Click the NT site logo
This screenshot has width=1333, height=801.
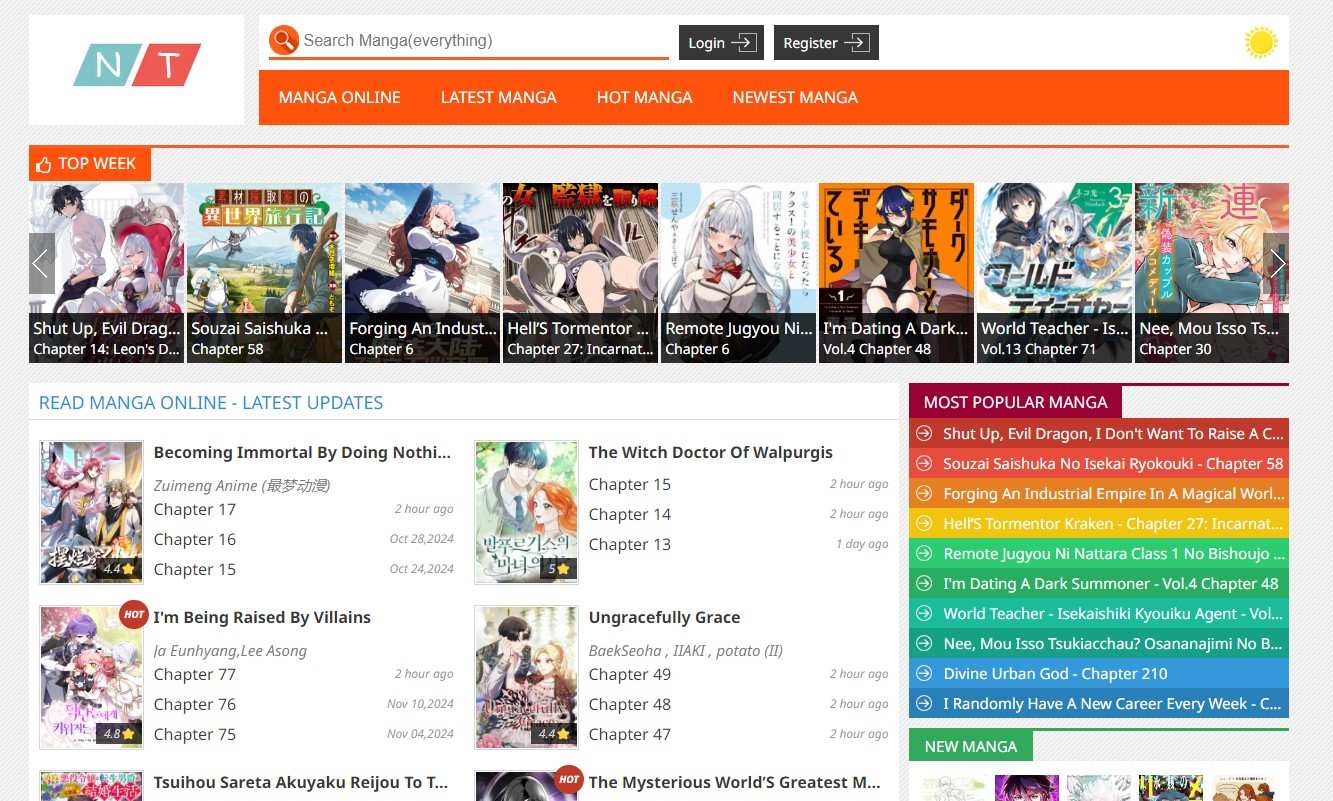click(137, 66)
